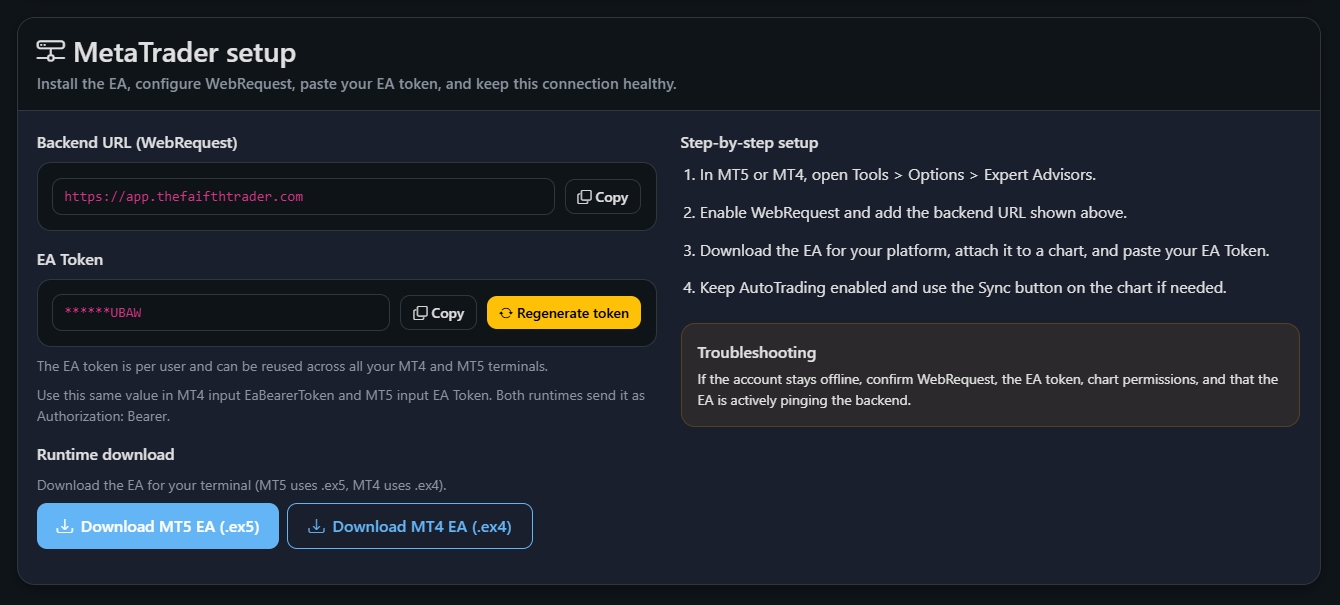Click the note about EA token per user
This screenshot has height=605, width=1340.
coord(292,366)
